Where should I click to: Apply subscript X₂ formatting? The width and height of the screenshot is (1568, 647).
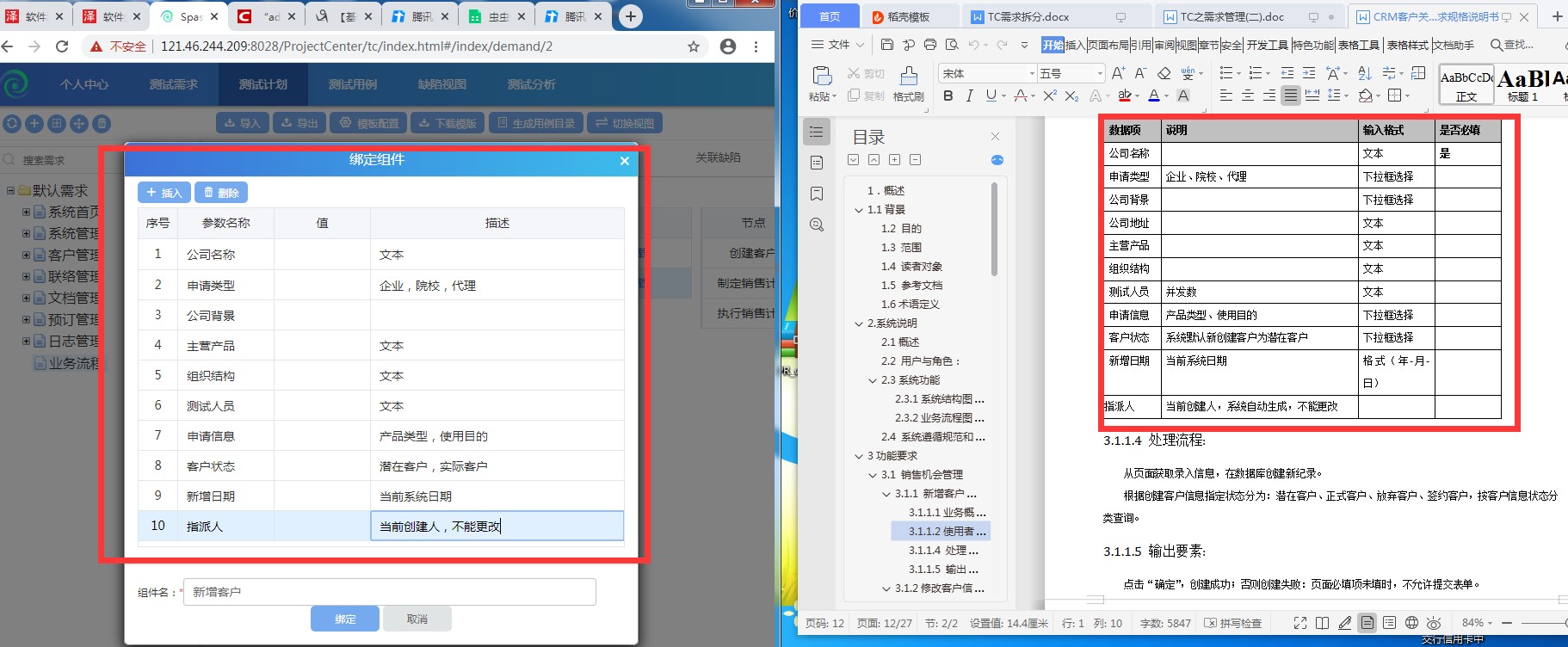pyautogui.click(x=1071, y=96)
